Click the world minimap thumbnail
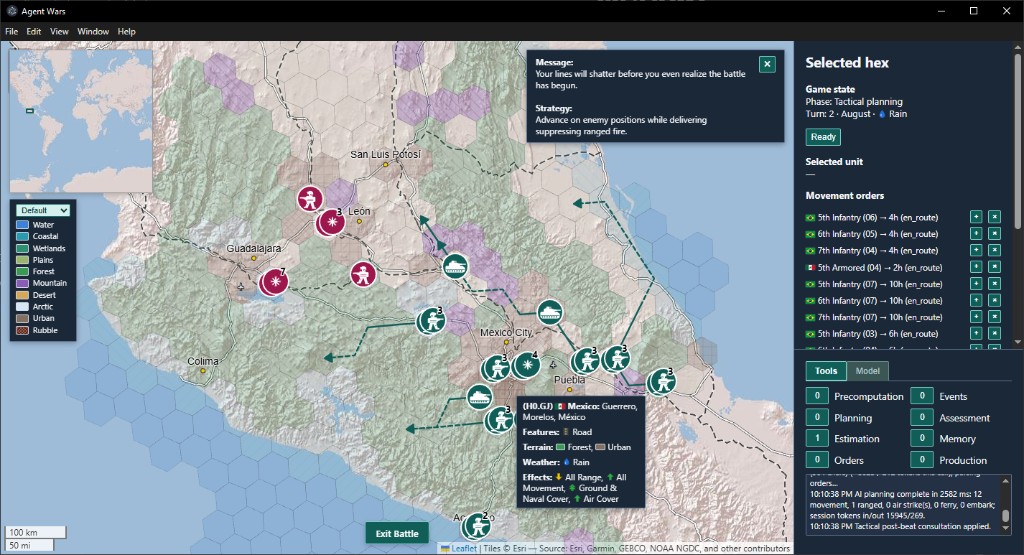The image size is (1024, 555). [x=81, y=121]
